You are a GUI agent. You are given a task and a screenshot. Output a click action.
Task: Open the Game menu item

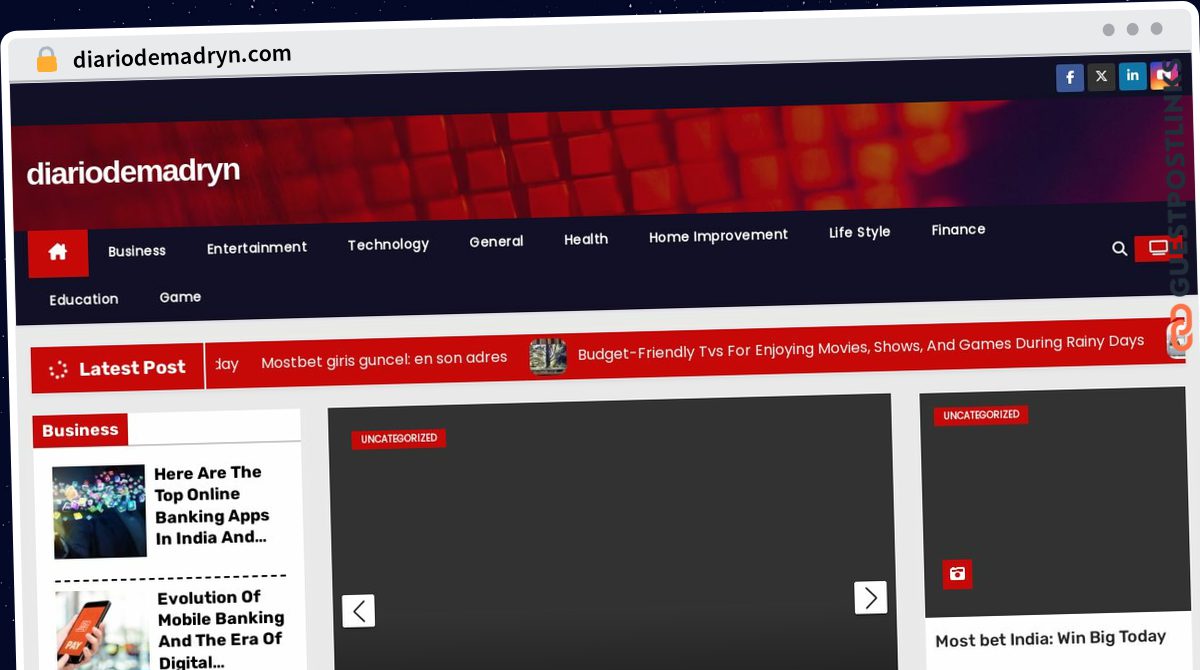(180, 297)
